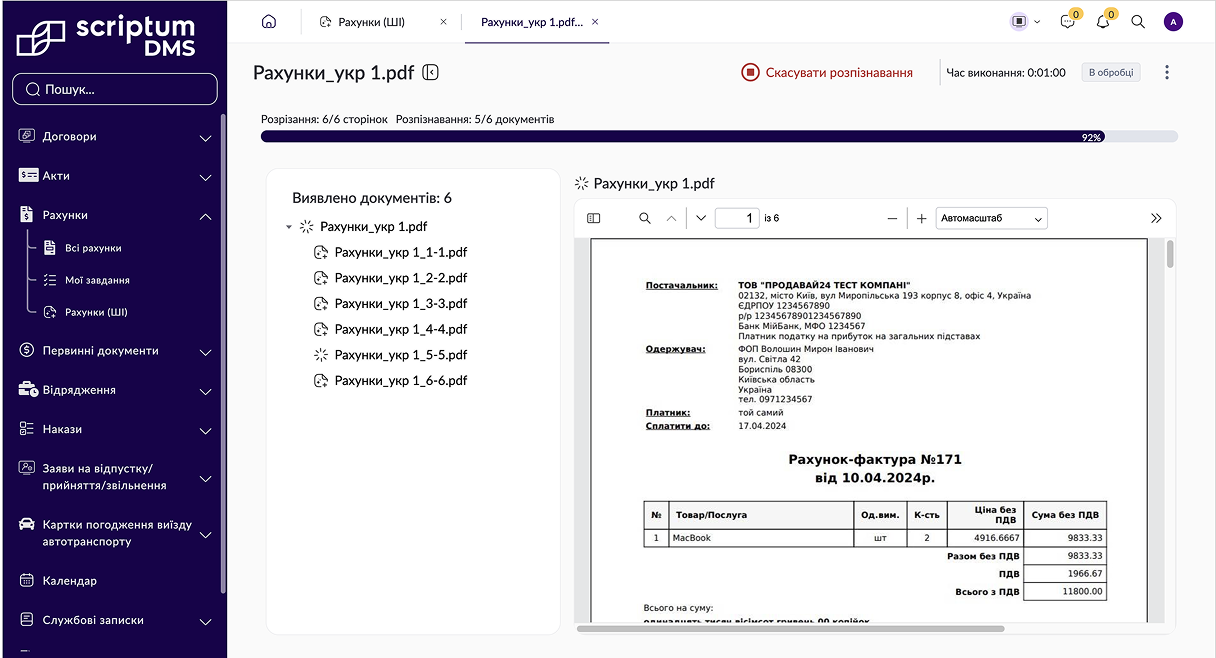This screenshot has width=1216, height=658.
Task: Zoom in with the plus icon
Action: 921,218
